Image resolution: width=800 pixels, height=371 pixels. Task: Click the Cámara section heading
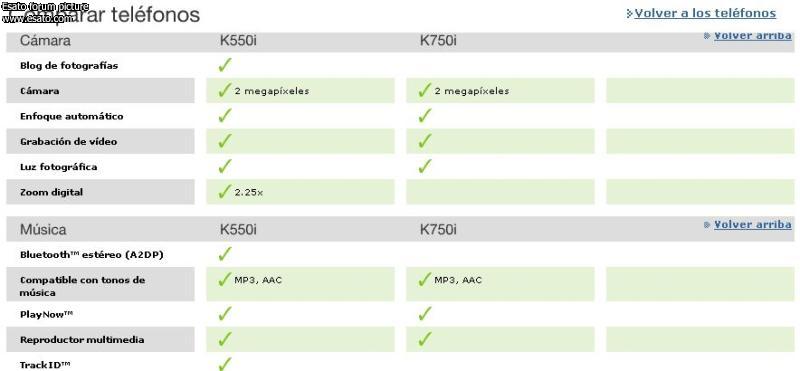[x=45, y=41]
